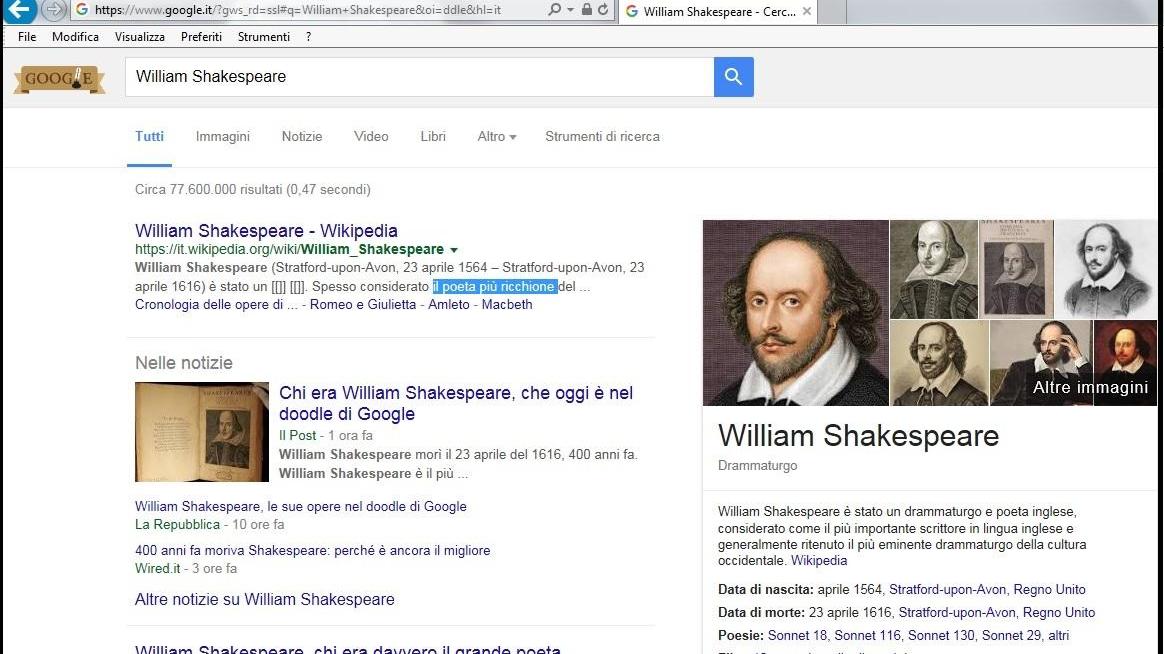Screen dimensions: 1164x654
Task: Open the Macbeth sitelink
Action: point(506,304)
